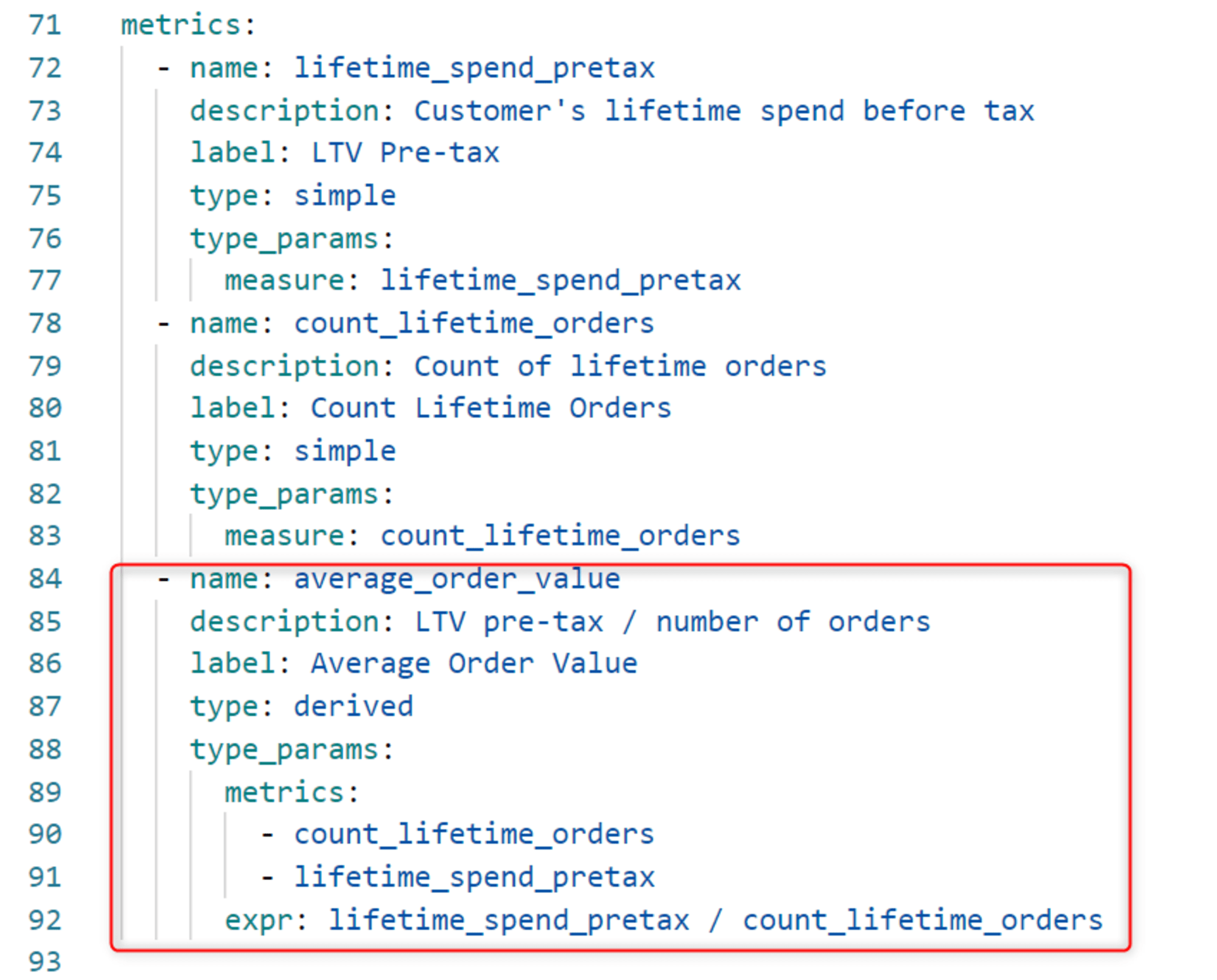
Task: Click 'type_params:' on line 82
Action: (x=292, y=495)
